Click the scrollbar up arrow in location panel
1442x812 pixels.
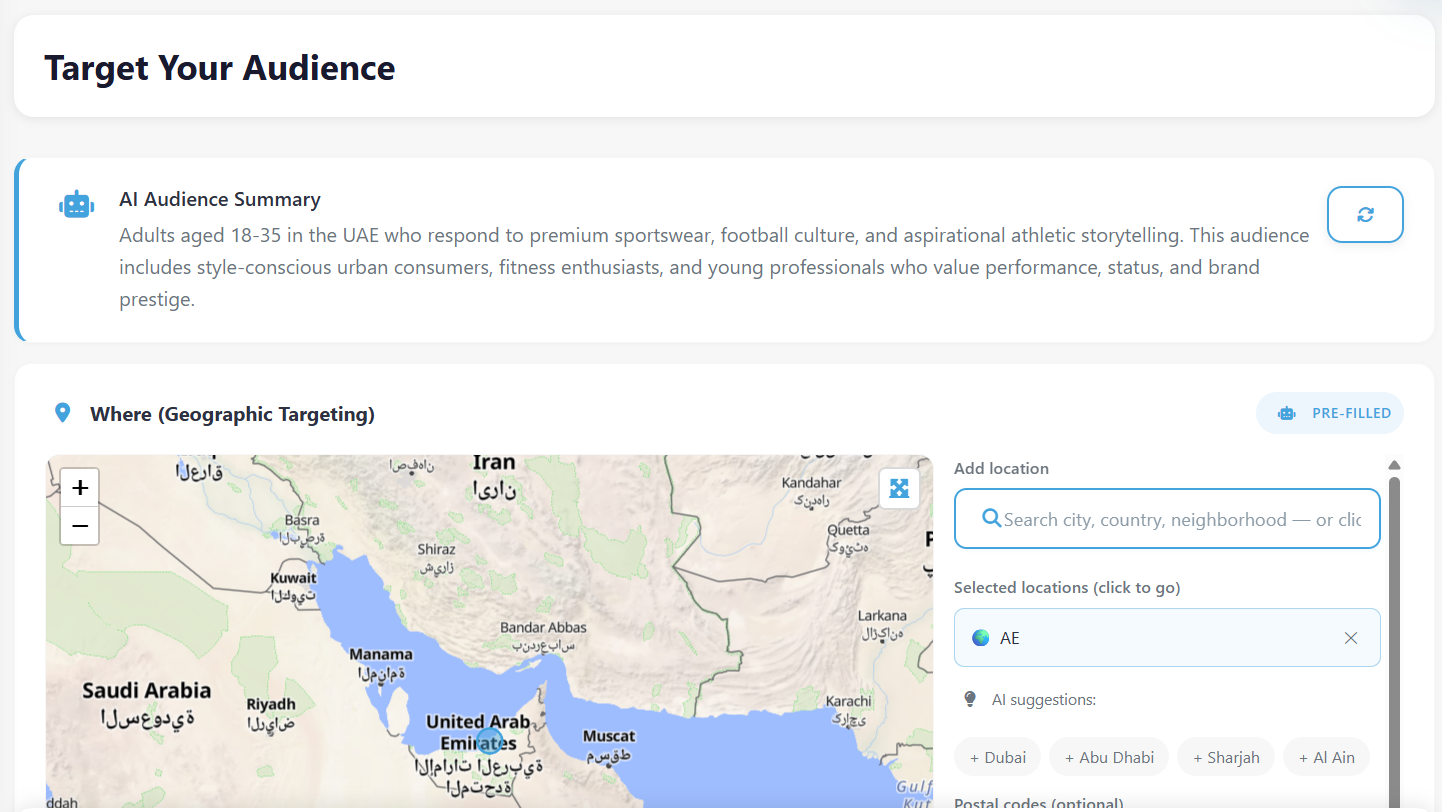tap(1394, 465)
